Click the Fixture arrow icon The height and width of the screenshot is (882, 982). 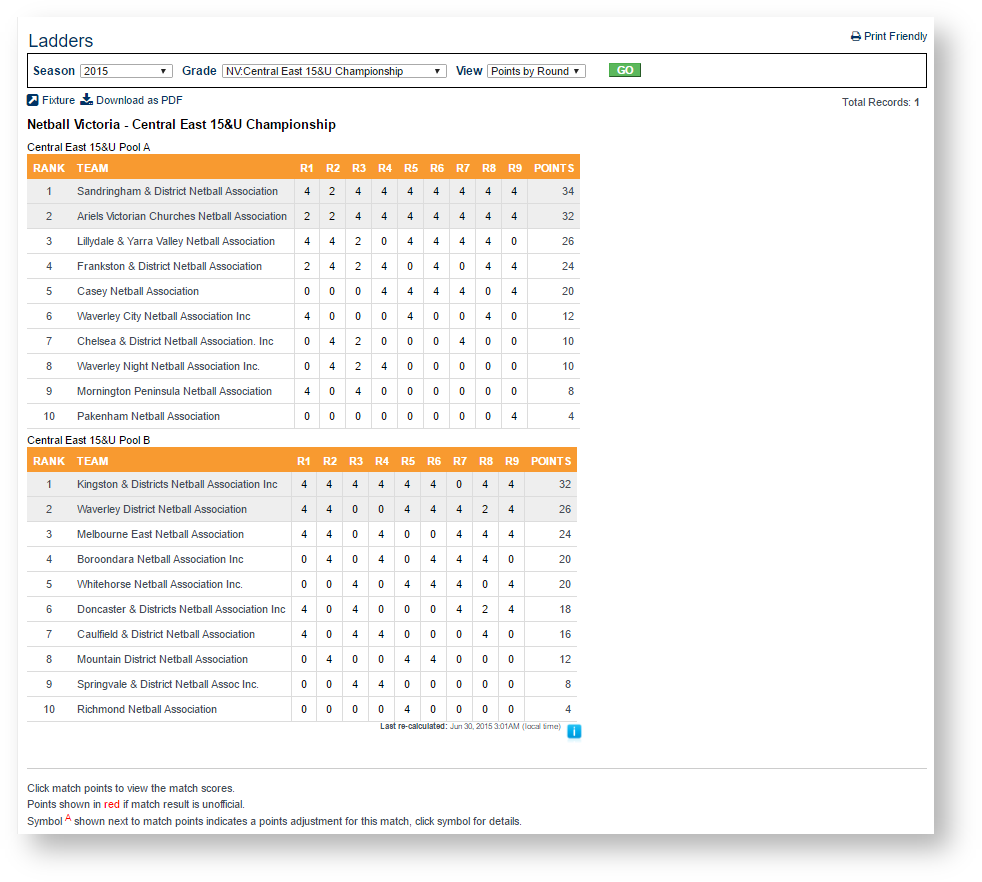[33, 100]
